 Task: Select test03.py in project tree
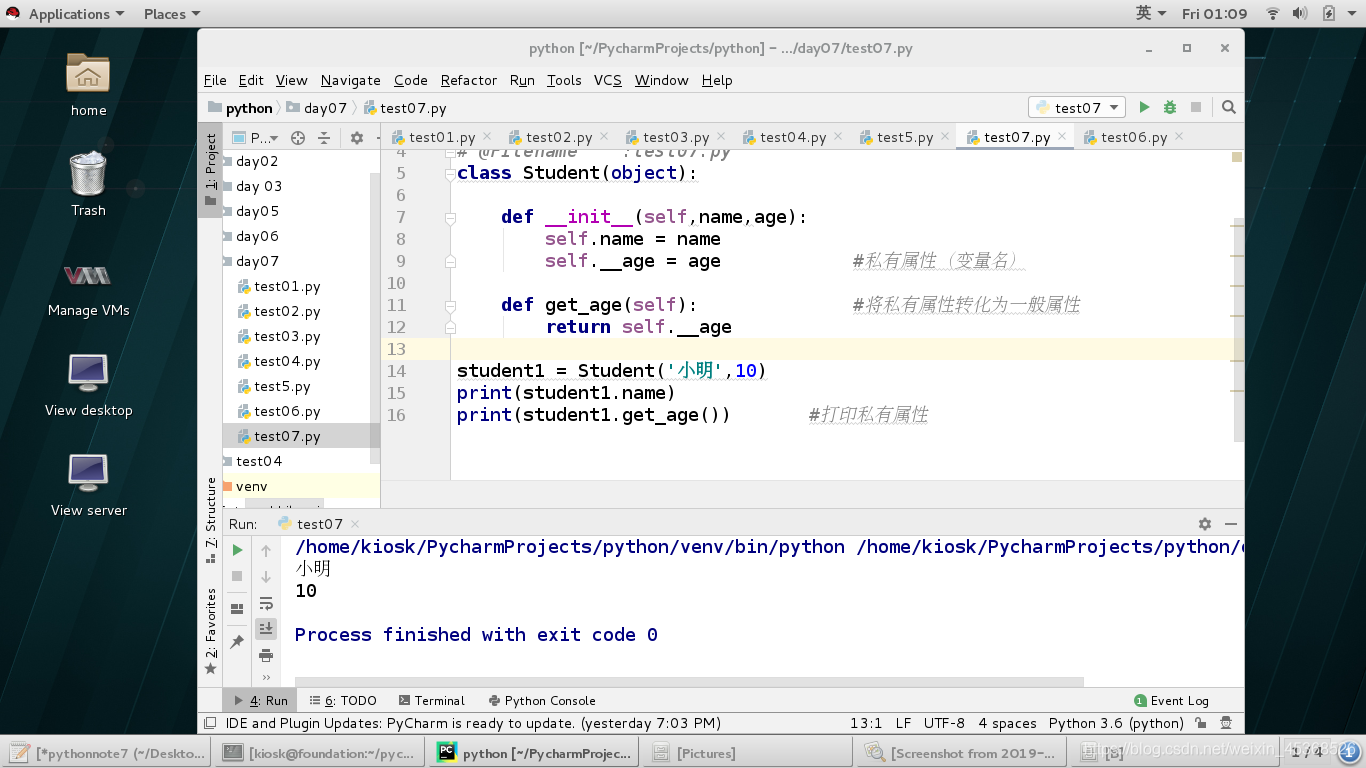(287, 336)
